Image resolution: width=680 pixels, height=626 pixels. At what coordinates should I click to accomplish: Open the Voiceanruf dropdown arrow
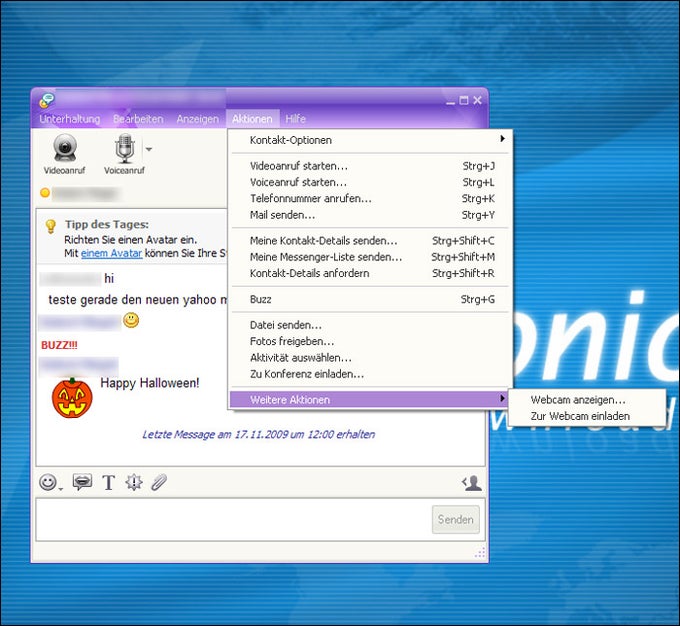(149, 149)
